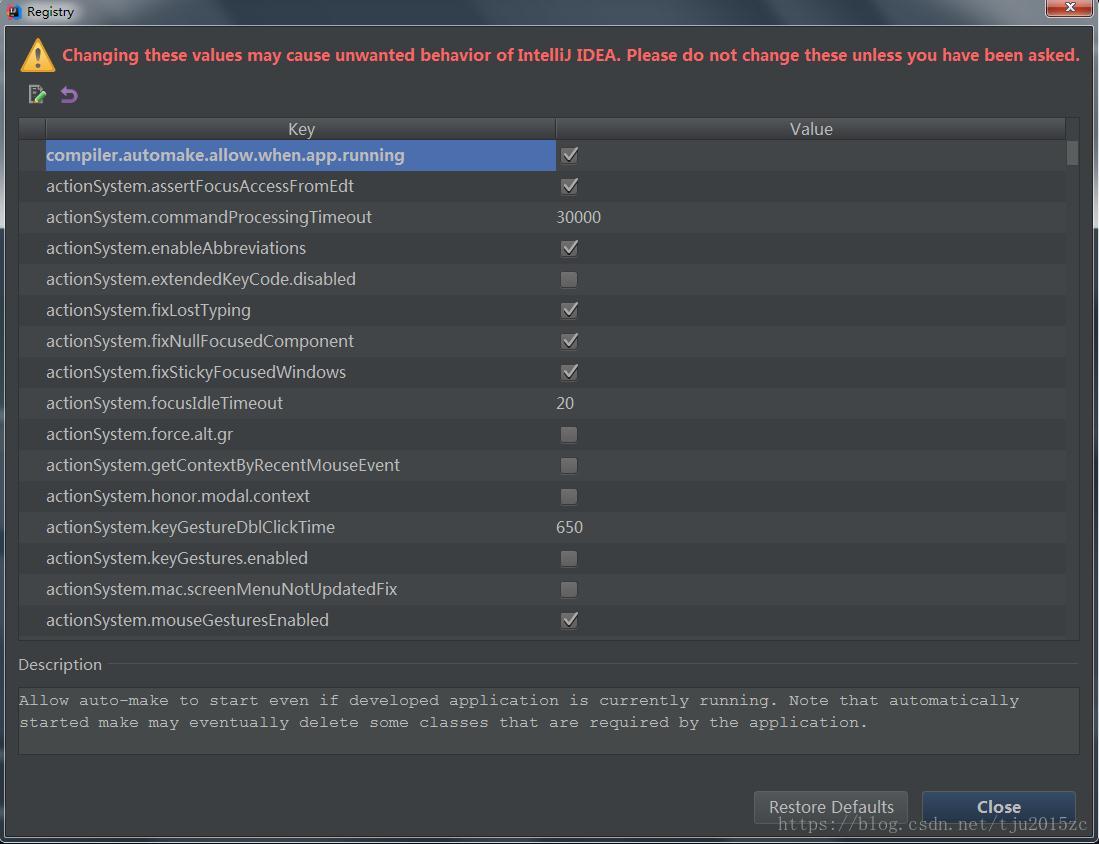Click the keyGestureDblClickTime value 650
The height and width of the screenshot is (844, 1099).
(x=569, y=527)
